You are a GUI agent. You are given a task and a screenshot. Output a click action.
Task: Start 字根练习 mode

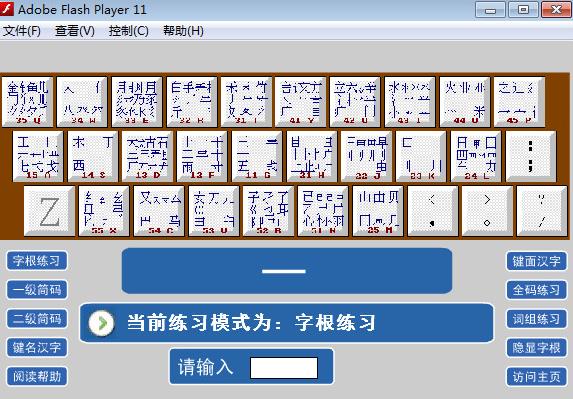(37, 261)
